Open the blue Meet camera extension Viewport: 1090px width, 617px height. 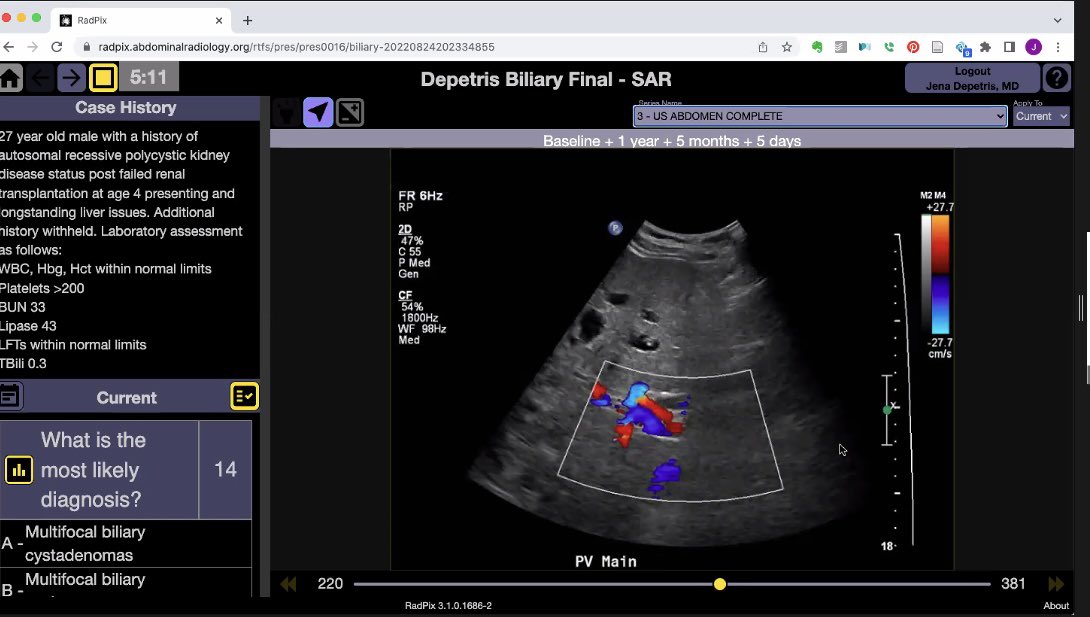pyautogui.click(x=865, y=47)
